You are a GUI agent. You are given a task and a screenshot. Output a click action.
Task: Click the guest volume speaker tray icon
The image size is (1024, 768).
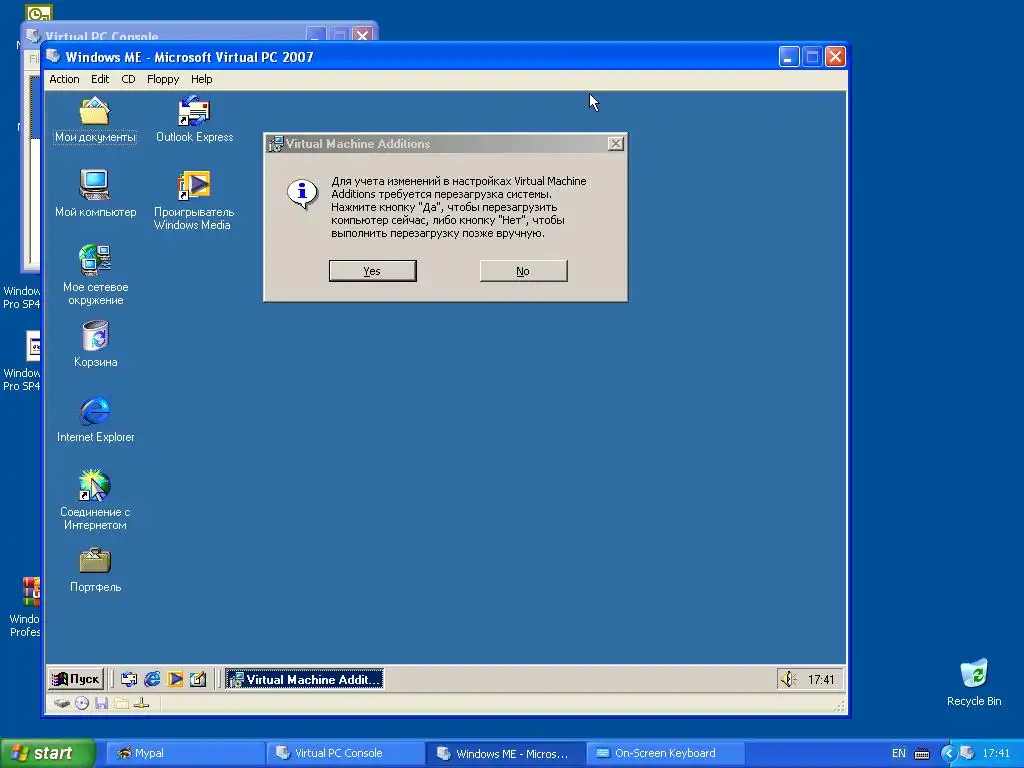788,679
